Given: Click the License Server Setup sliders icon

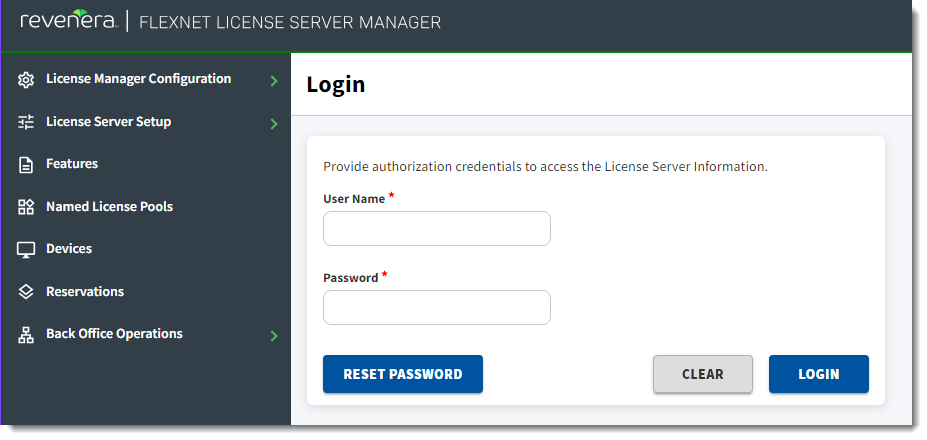Looking at the screenshot, I should click(27, 122).
